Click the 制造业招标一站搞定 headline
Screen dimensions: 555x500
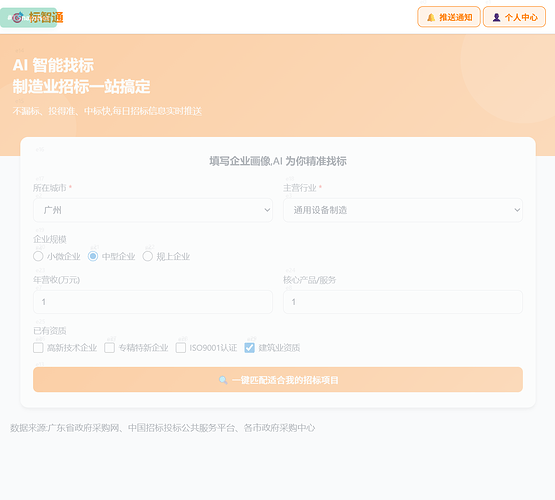(x=81, y=87)
